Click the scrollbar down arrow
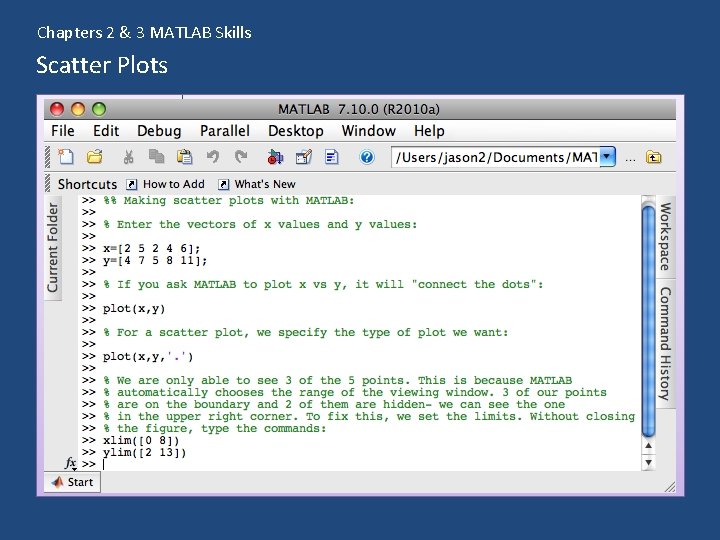 [x=648, y=462]
